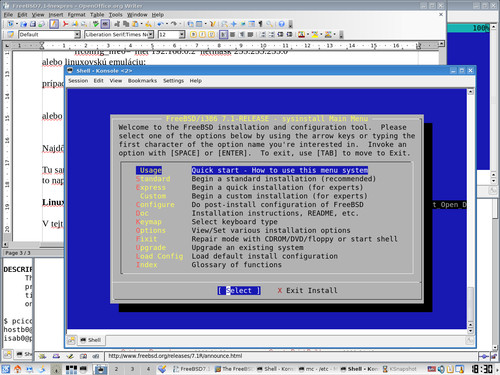Toggle Nonprinting Characters pilcrow icon

click(x=260, y=24)
